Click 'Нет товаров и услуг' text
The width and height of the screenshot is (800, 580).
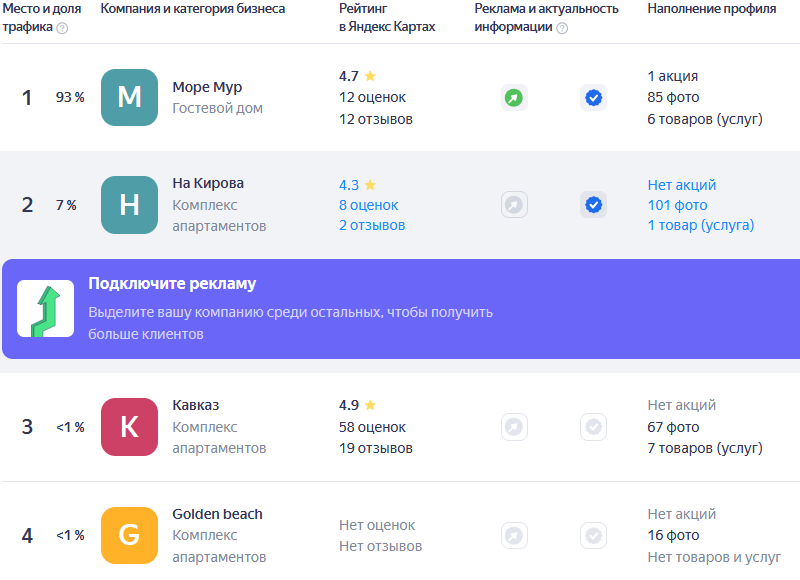714,557
